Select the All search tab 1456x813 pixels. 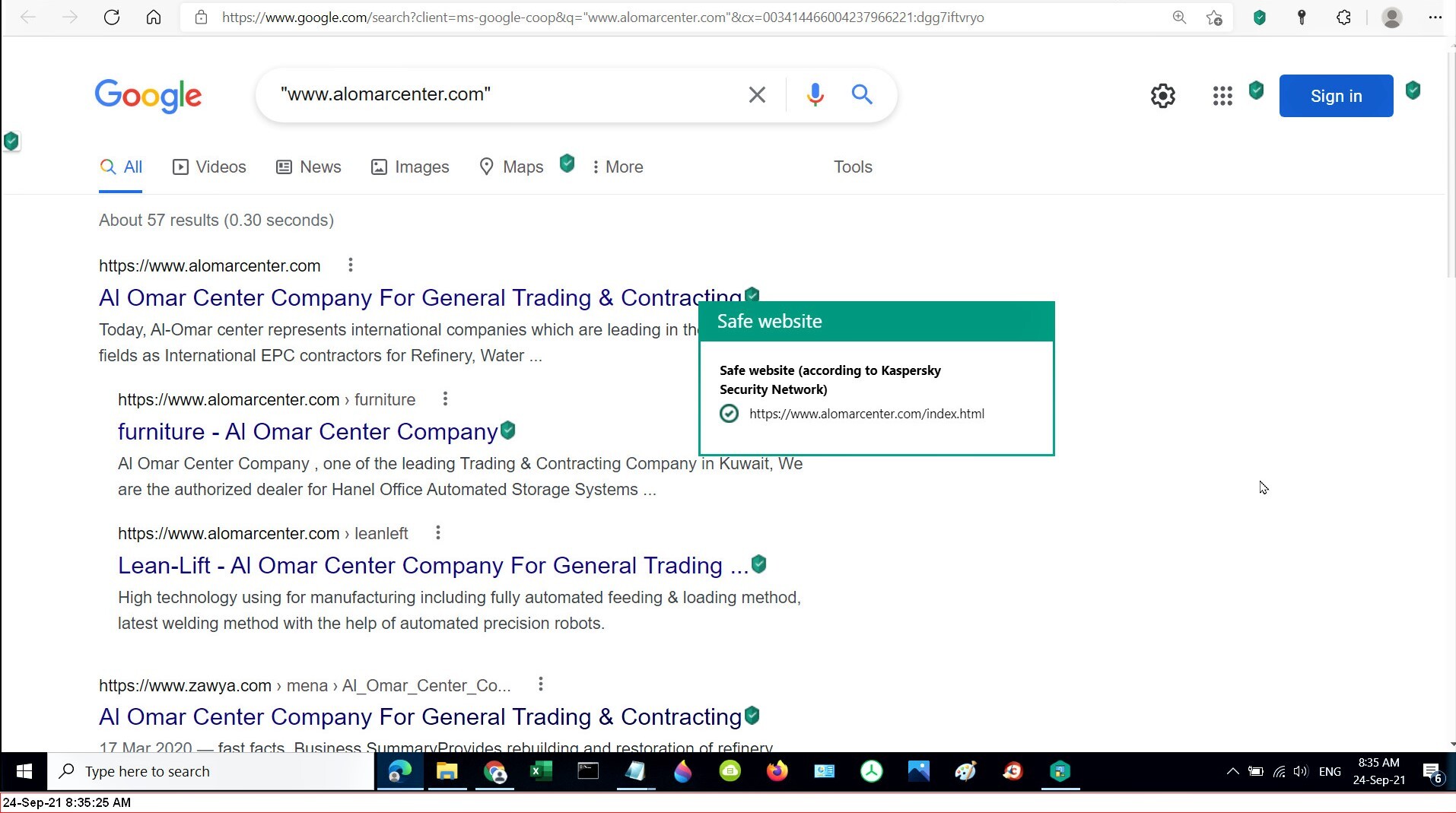pyautogui.click(x=121, y=167)
